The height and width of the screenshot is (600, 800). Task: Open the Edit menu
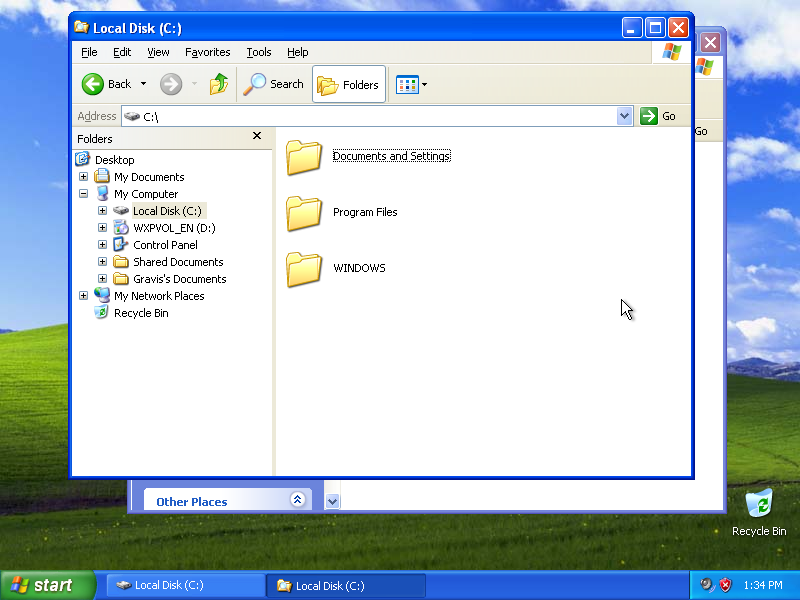(122, 52)
